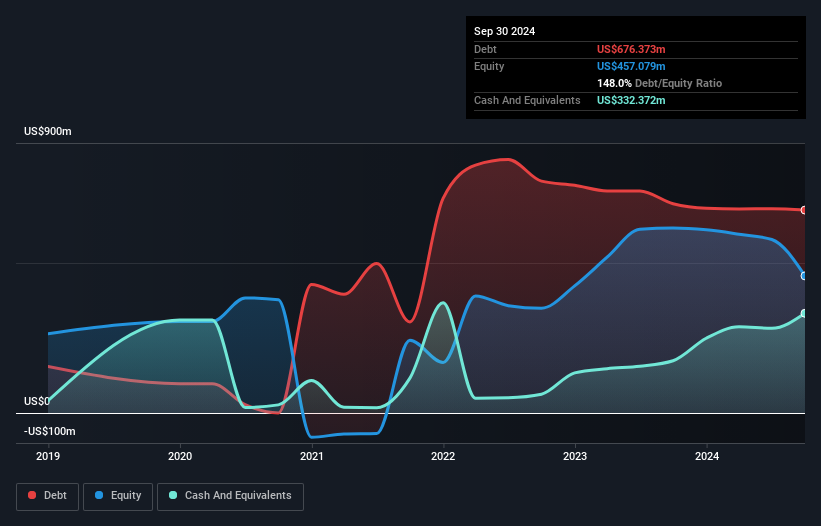Click the Sep 30 2024 tooltip date

[x=505, y=31]
